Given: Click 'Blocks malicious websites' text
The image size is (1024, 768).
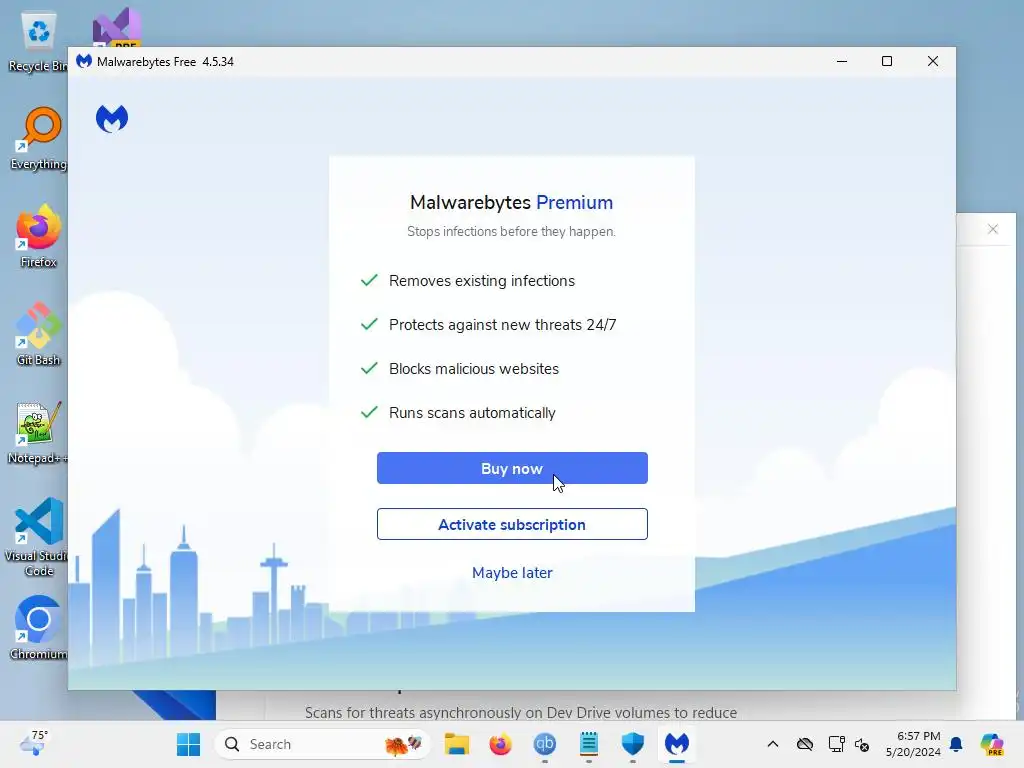Looking at the screenshot, I should pyautogui.click(x=473, y=369).
